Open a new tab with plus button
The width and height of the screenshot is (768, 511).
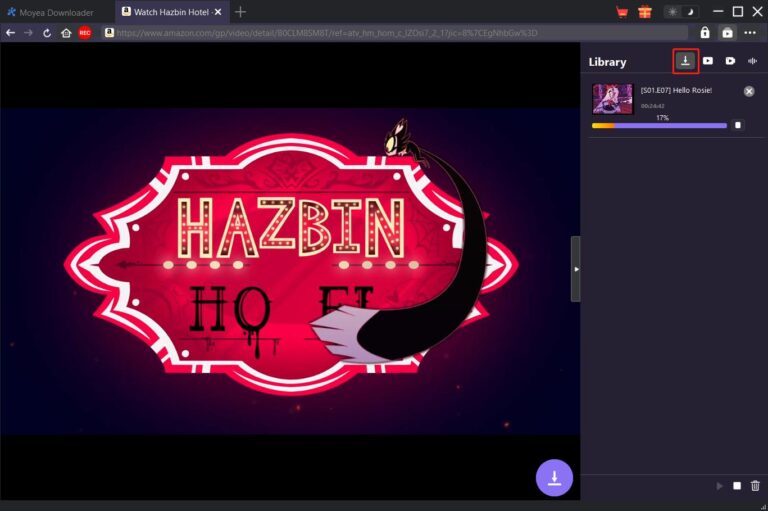[x=240, y=12]
